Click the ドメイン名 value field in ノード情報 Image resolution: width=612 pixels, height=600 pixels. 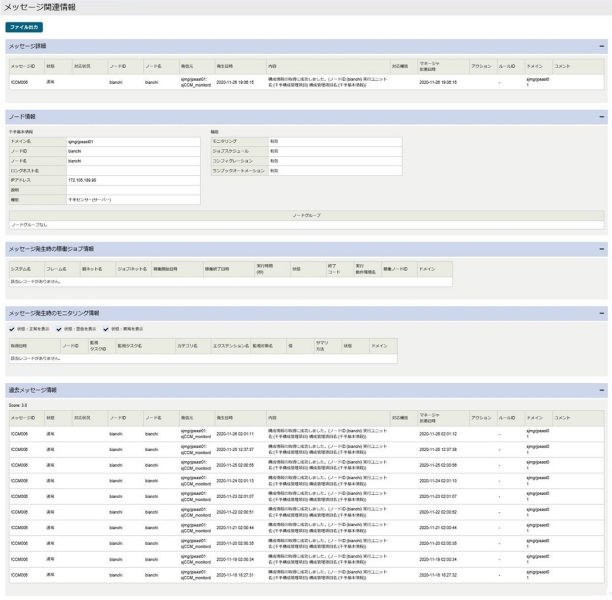click(133, 142)
